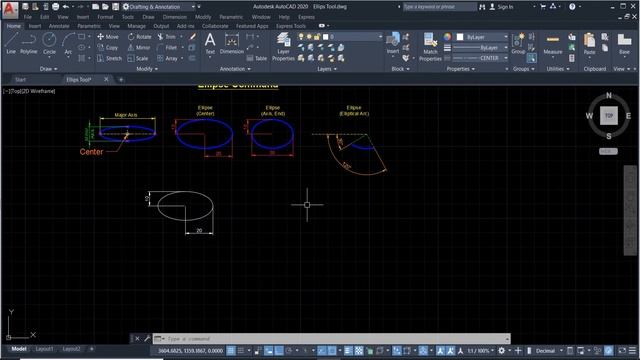Select the Dimension tool
Screen dimensions: 640x360
231,44
